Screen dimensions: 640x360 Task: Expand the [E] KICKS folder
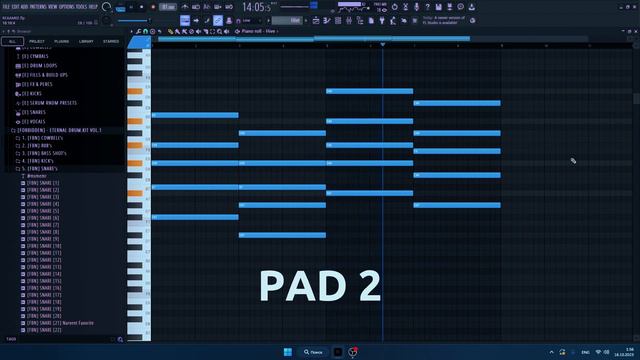tap(31, 93)
